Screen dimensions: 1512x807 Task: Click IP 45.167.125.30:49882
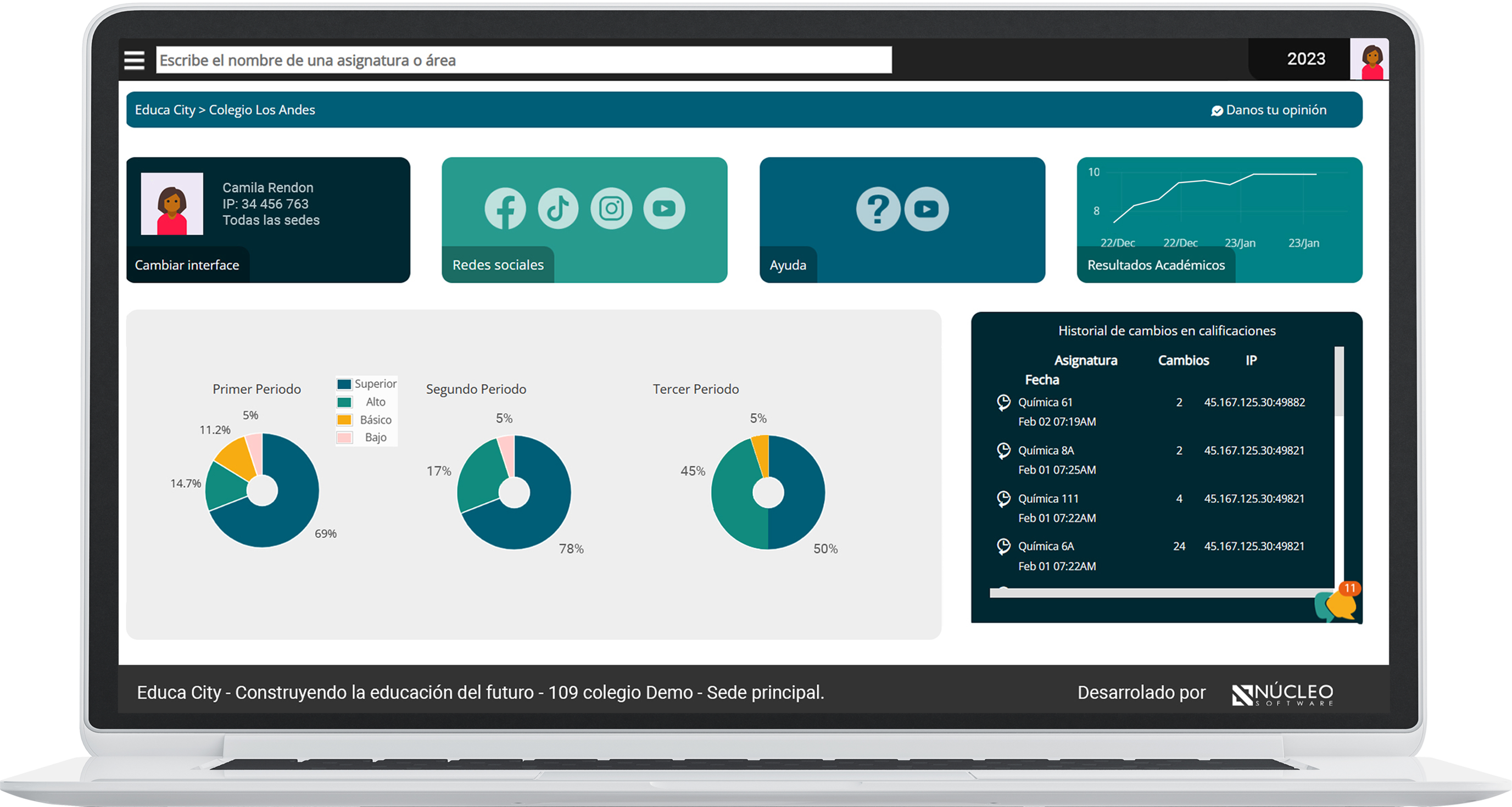point(1254,402)
